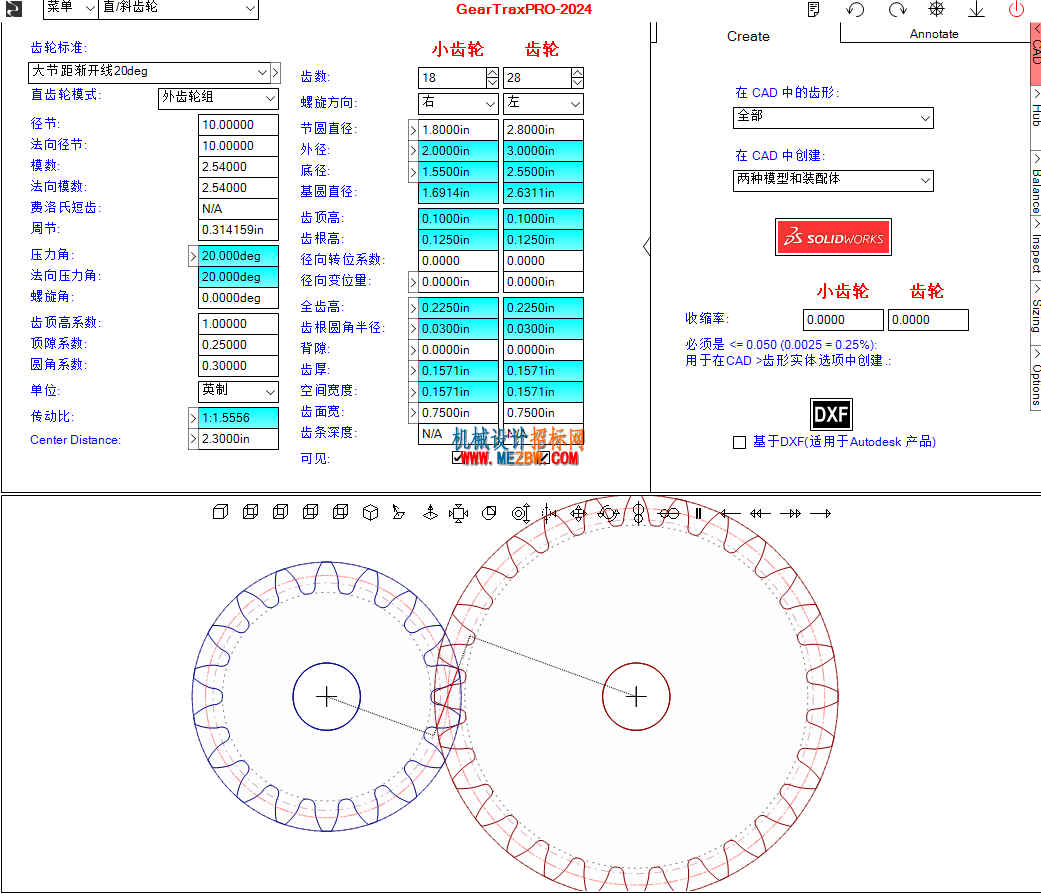The image size is (1041, 894).
Task: Click the axis on plane icon
Action: coord(430,512)
